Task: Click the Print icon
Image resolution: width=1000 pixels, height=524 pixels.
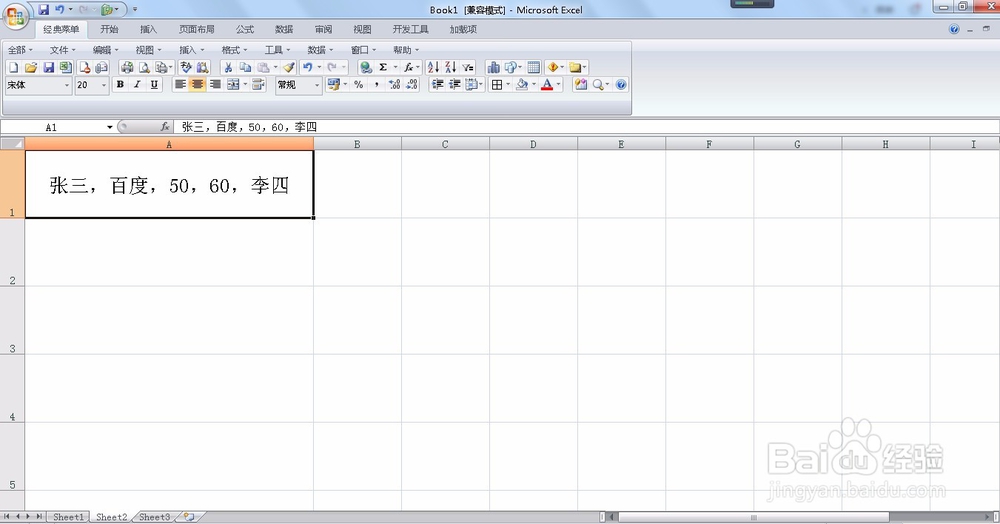Action: [x=127, y=67]
